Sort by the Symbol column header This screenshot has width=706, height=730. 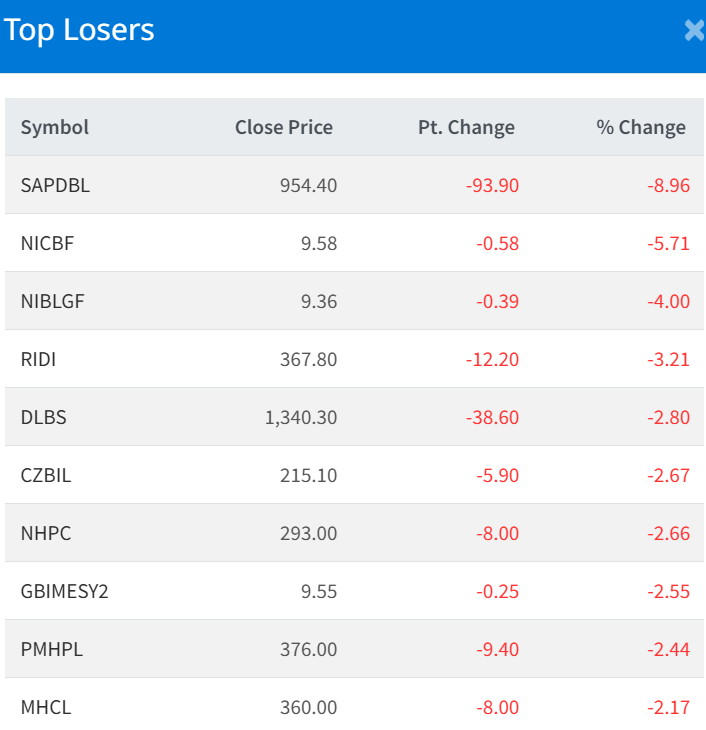(x=55, y=127)
